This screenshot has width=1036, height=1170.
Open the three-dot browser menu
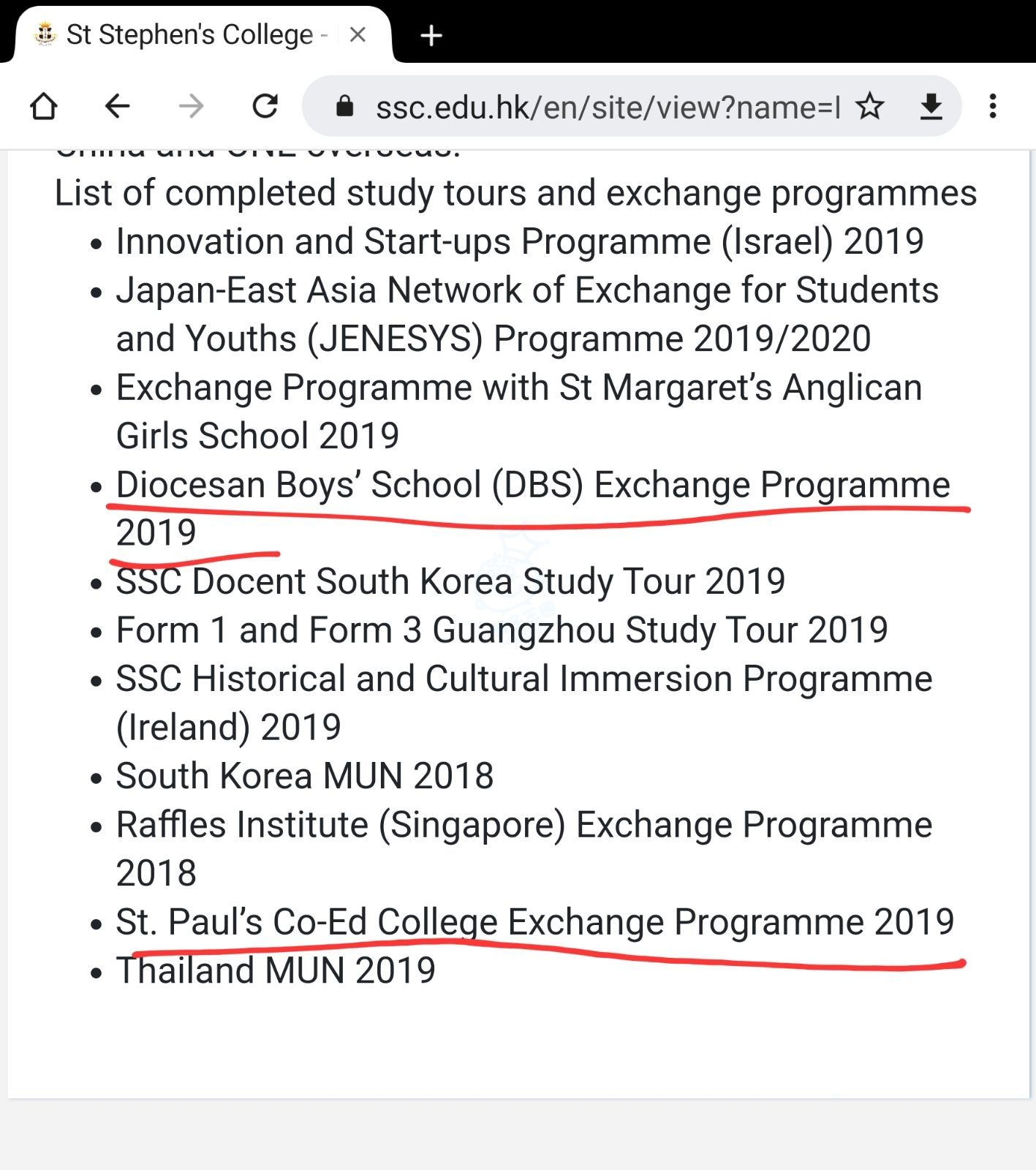coord(992,107)
